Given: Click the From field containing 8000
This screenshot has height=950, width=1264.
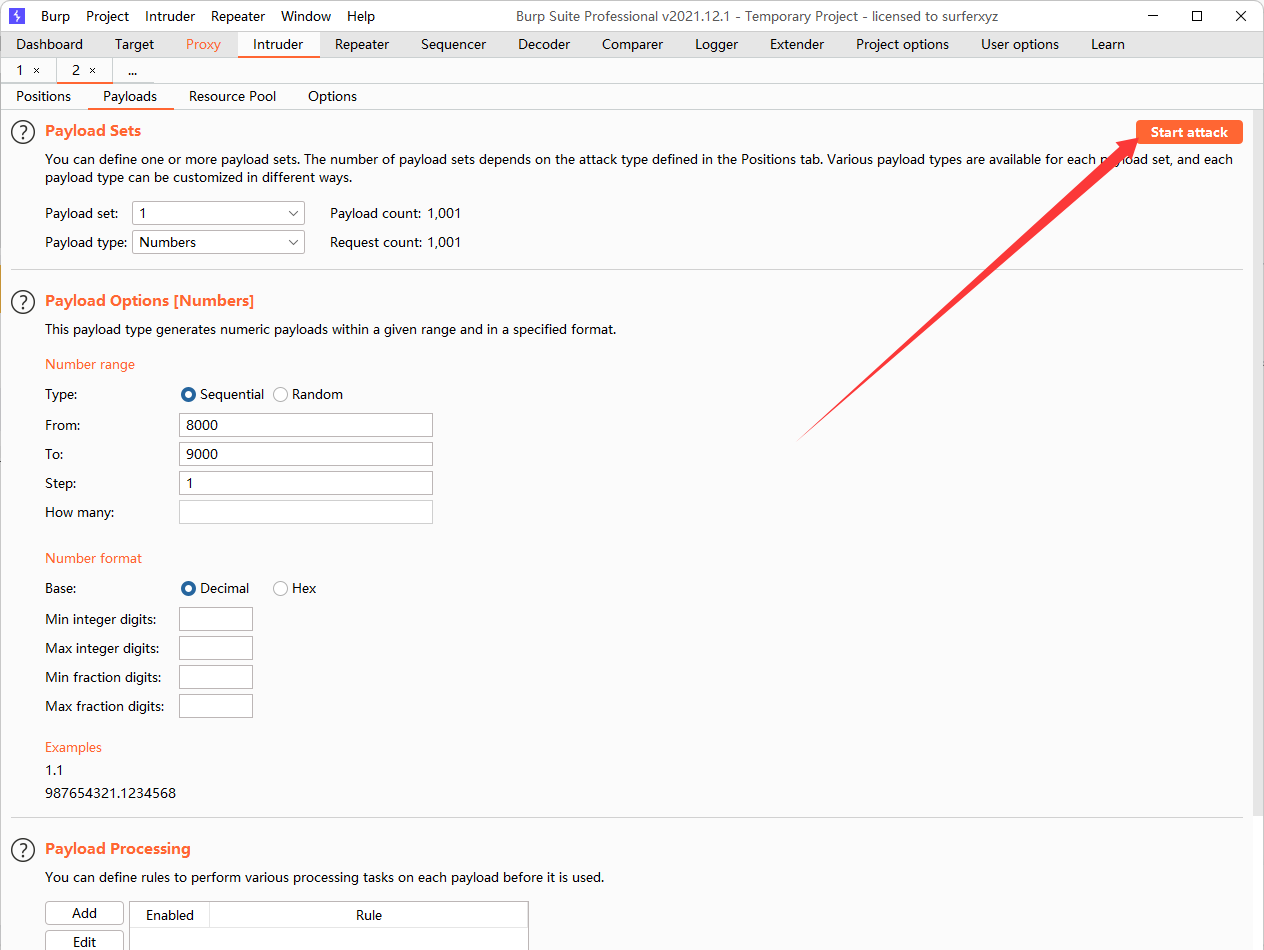Looking at the screenshot, I should [306, 425].
